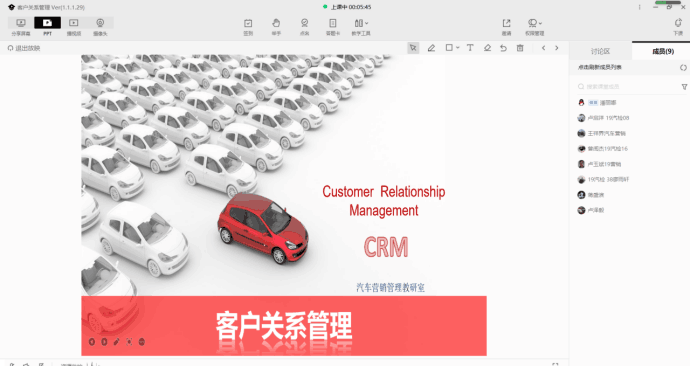This screenshot has height=366, width=691.
Task: Expand the 教学工具 teaching tools dropdown
Action: coord(361,27)
